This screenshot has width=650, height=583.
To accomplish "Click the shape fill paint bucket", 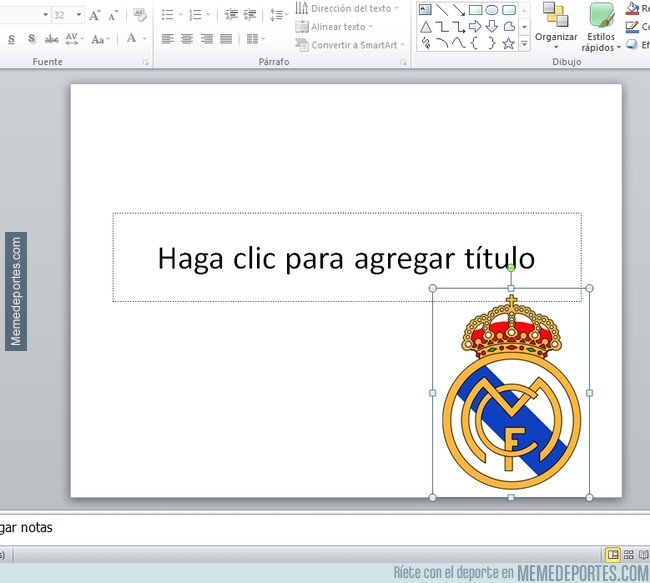I will click(632, 9).
